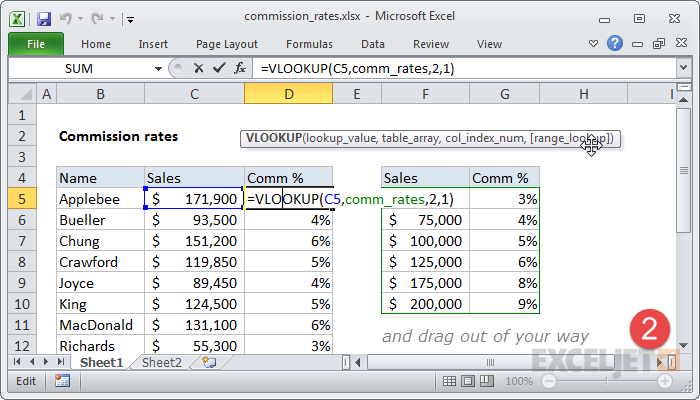Switch to Sheet1 tab
This screenshot has width=700, height=400.
point(101,362)
